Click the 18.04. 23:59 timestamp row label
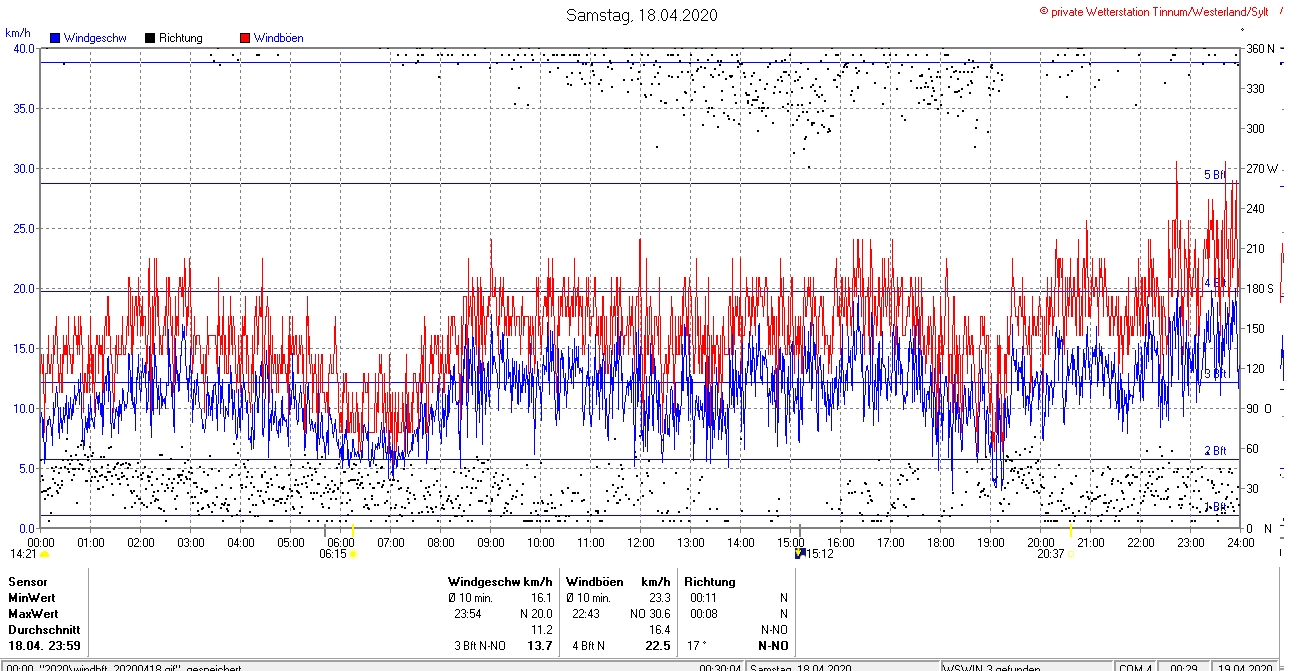1310x671 pixels. [x=44, y=646]
